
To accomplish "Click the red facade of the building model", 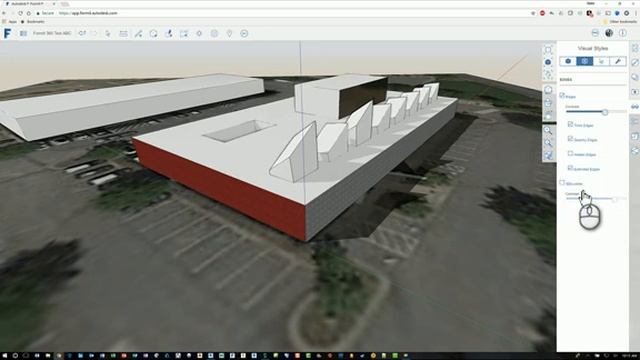I will point(220,190).
